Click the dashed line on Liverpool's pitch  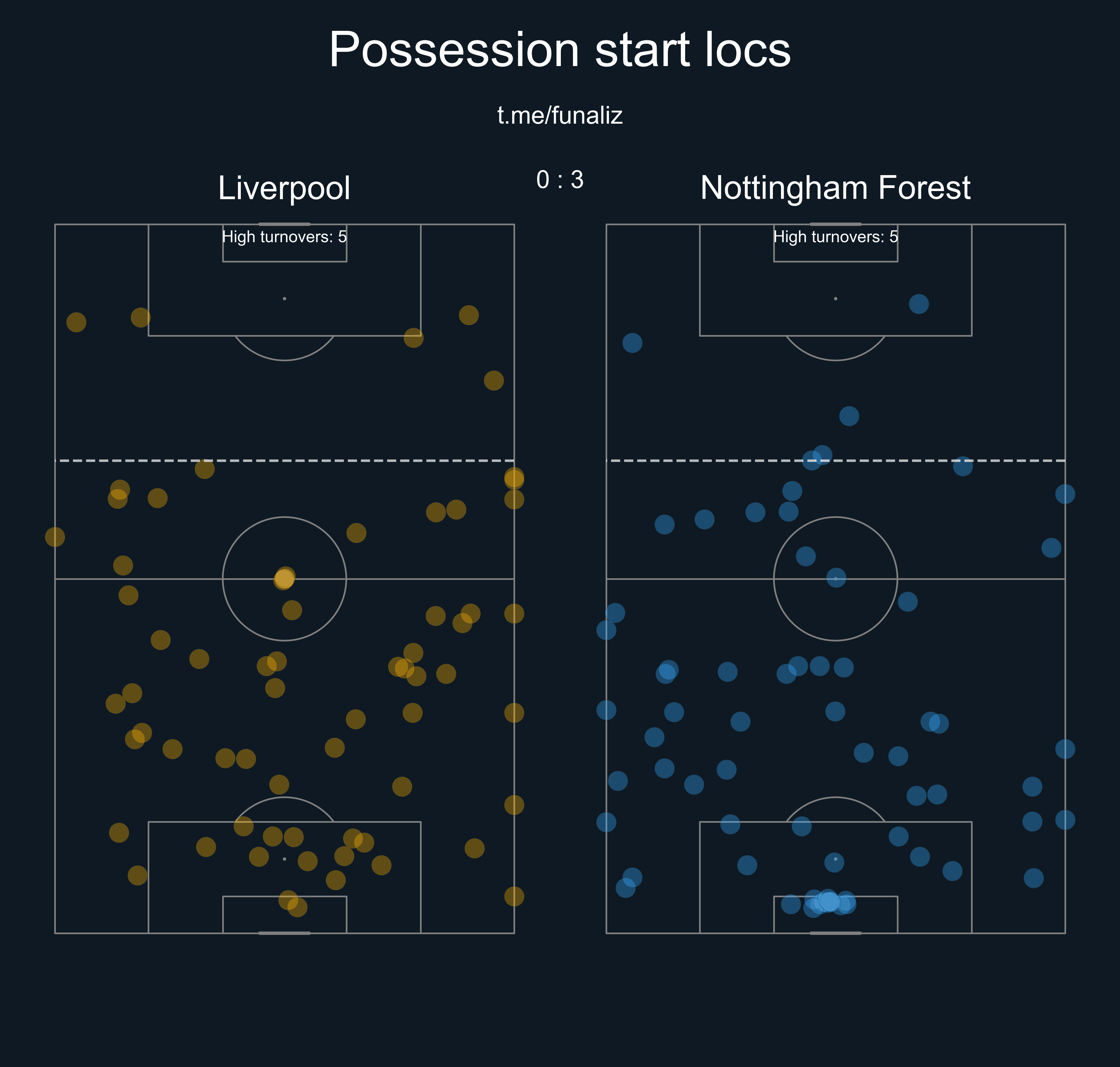tap(284, 461)
